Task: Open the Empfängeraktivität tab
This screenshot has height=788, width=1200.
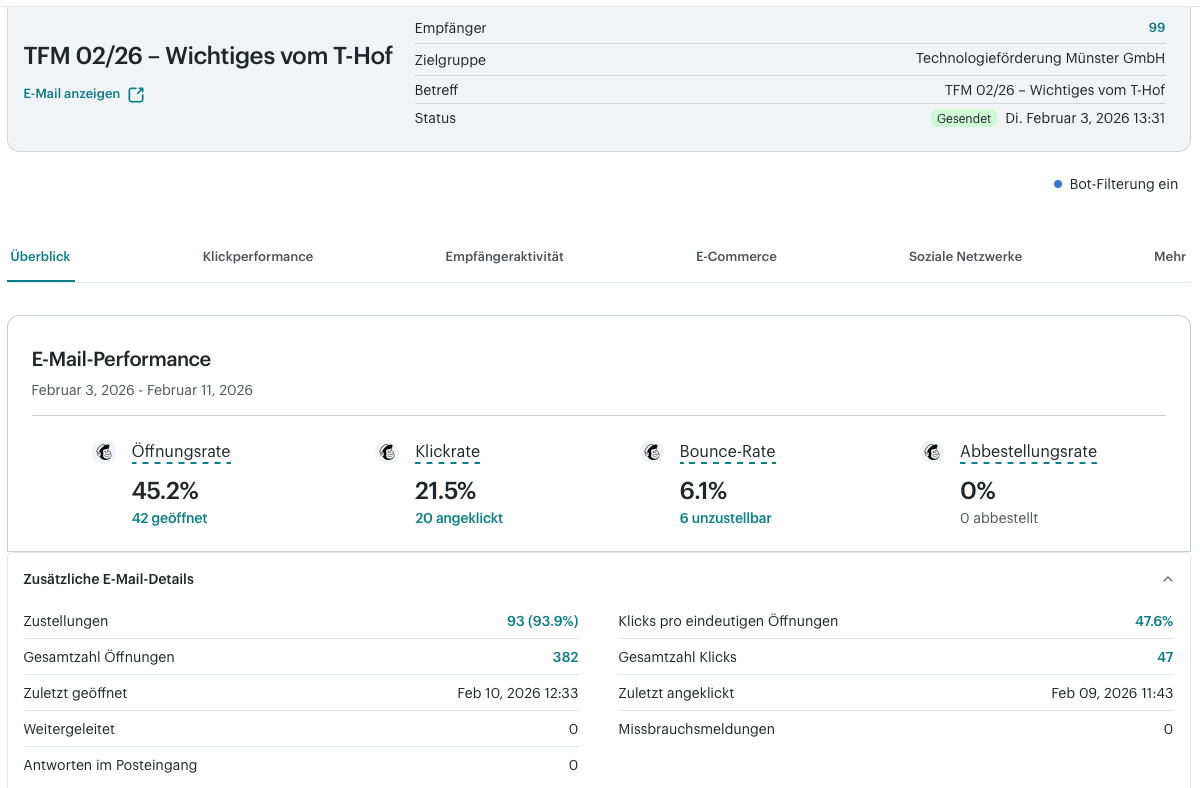Action: pyautogui.click(x=505, y=257)
